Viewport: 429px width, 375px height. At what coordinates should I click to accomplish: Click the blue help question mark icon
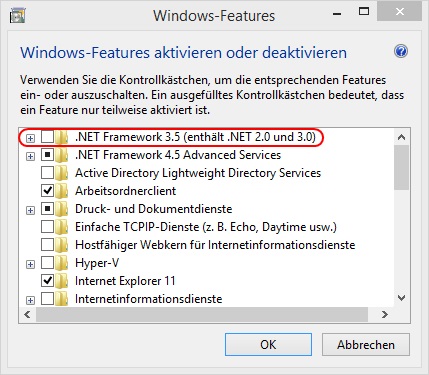point(401,52)
